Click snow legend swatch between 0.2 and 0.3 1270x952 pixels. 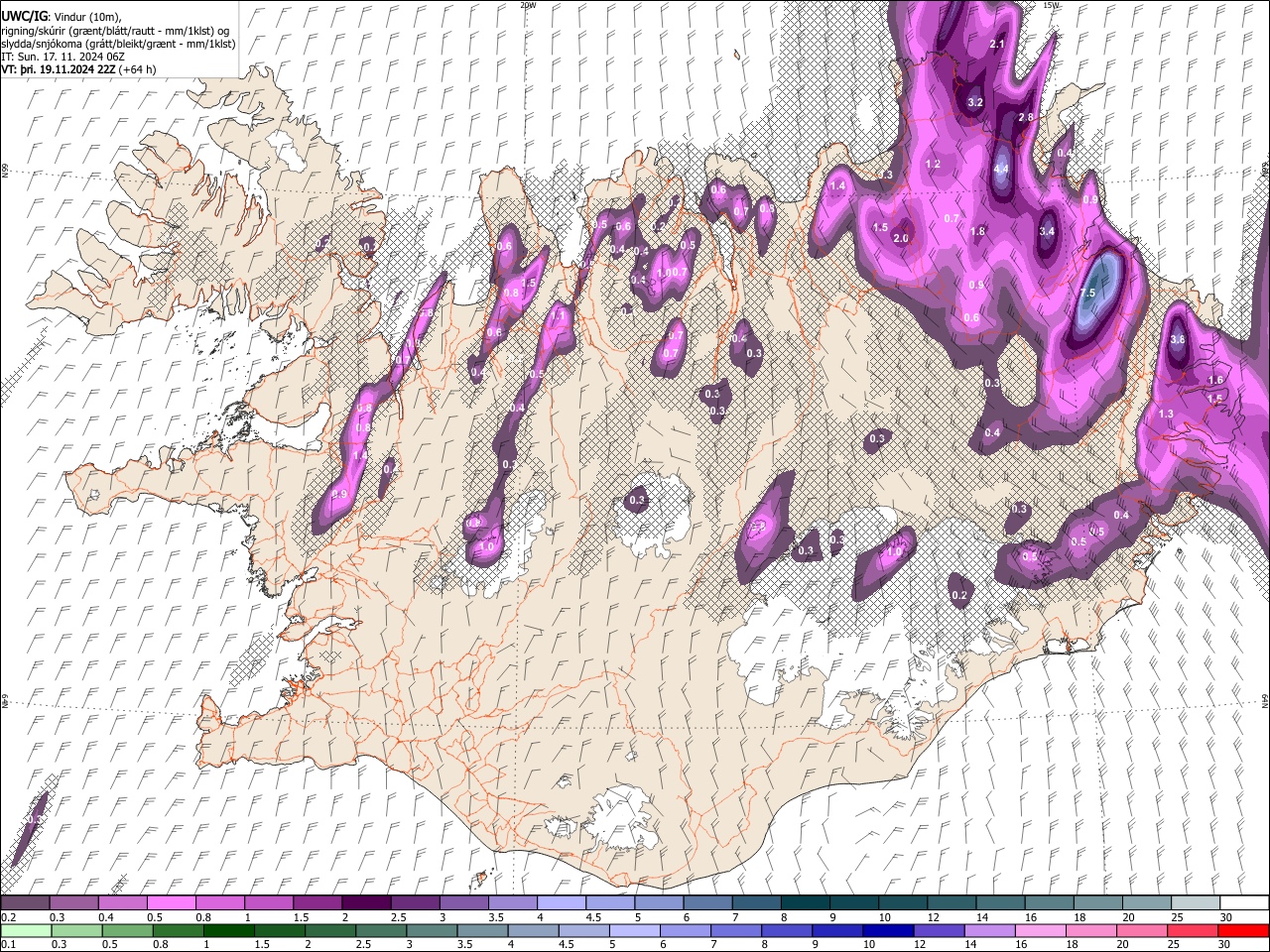pos(26,903)
